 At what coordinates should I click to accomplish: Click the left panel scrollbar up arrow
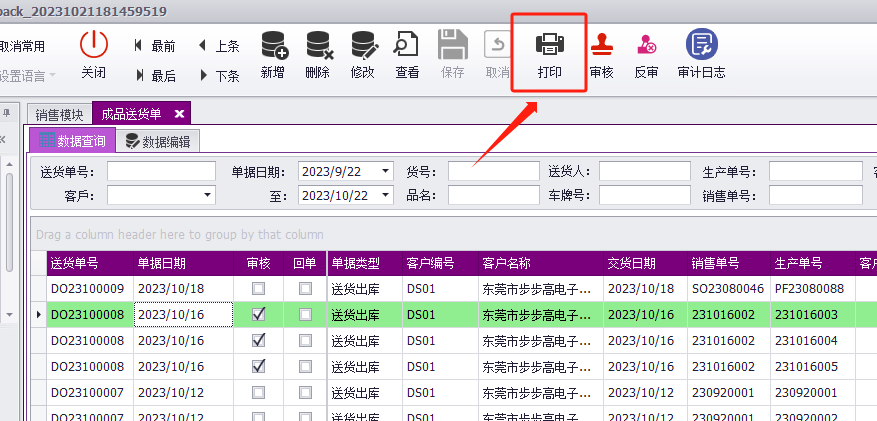[x=9, y=164]
